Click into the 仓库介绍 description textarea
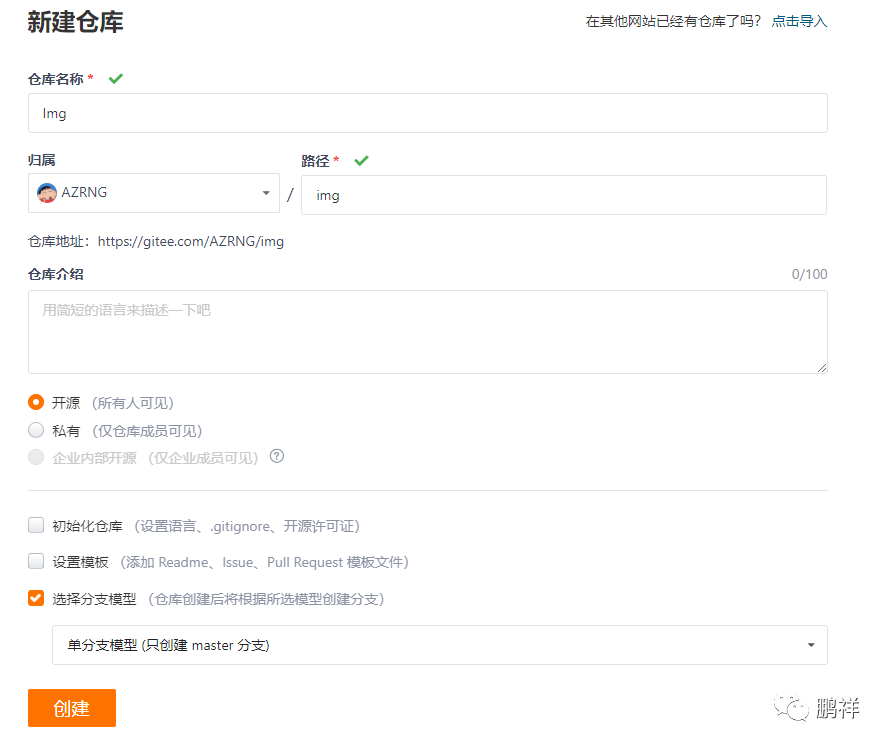 (428, 332)
